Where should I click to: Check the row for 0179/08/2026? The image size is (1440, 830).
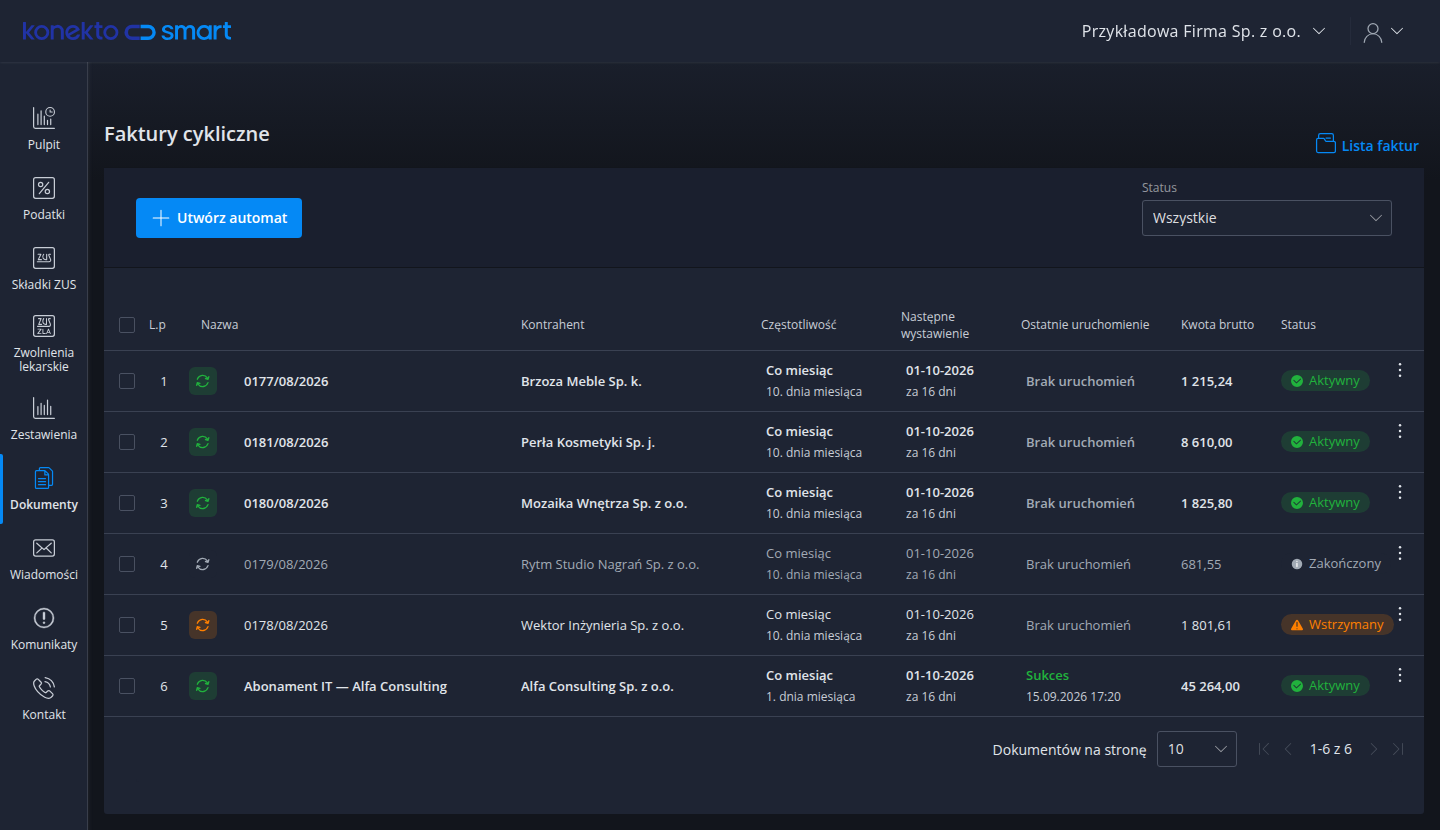tap(127, 564)
